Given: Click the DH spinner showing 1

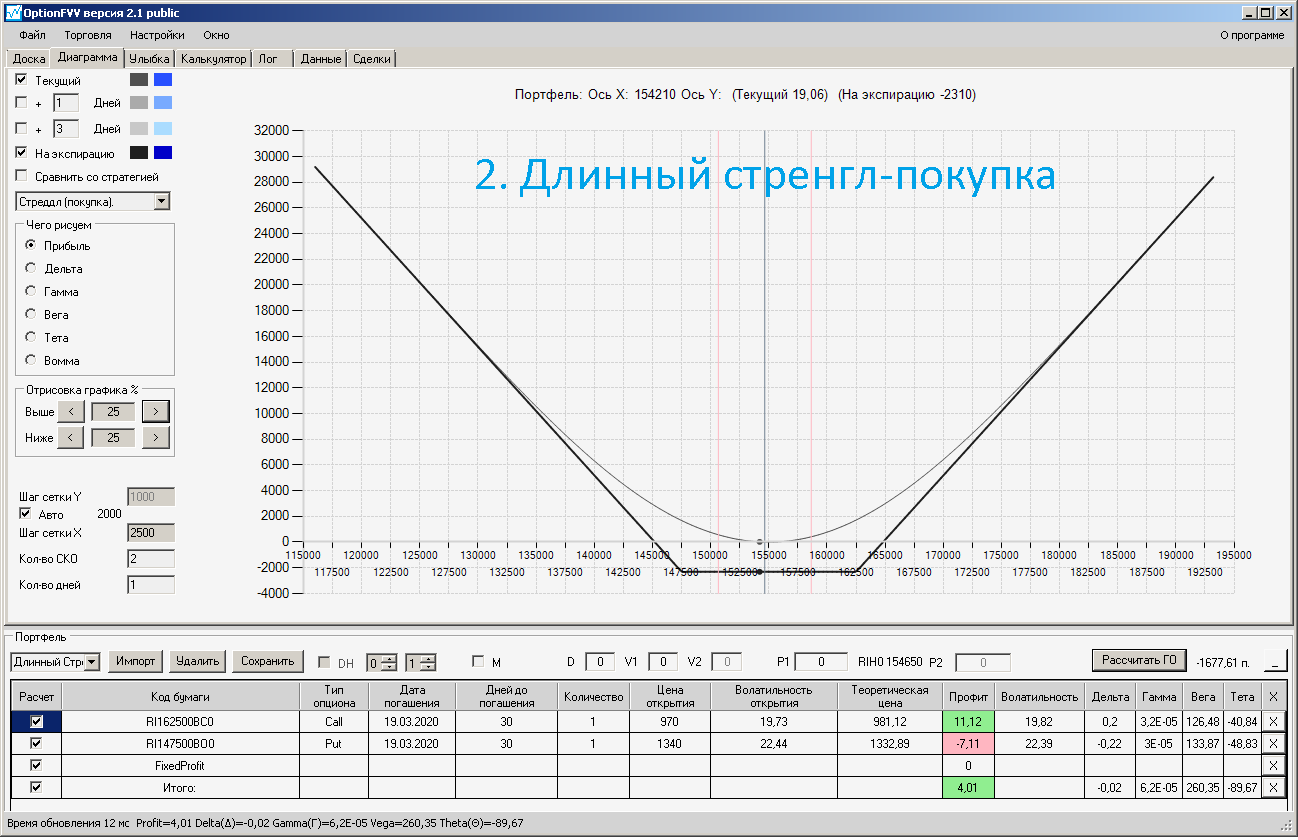Looking at the screenshot, I should (x=421, y=662).
